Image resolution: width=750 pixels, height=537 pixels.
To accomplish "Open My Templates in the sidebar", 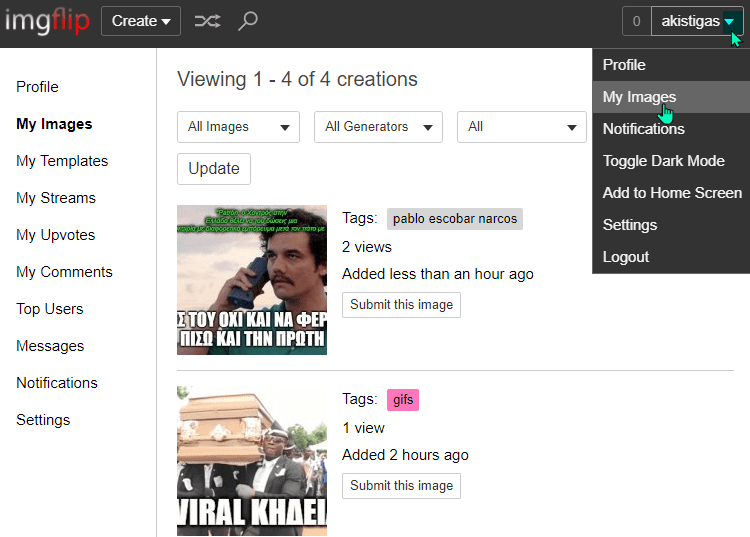I will click(62, 161).
